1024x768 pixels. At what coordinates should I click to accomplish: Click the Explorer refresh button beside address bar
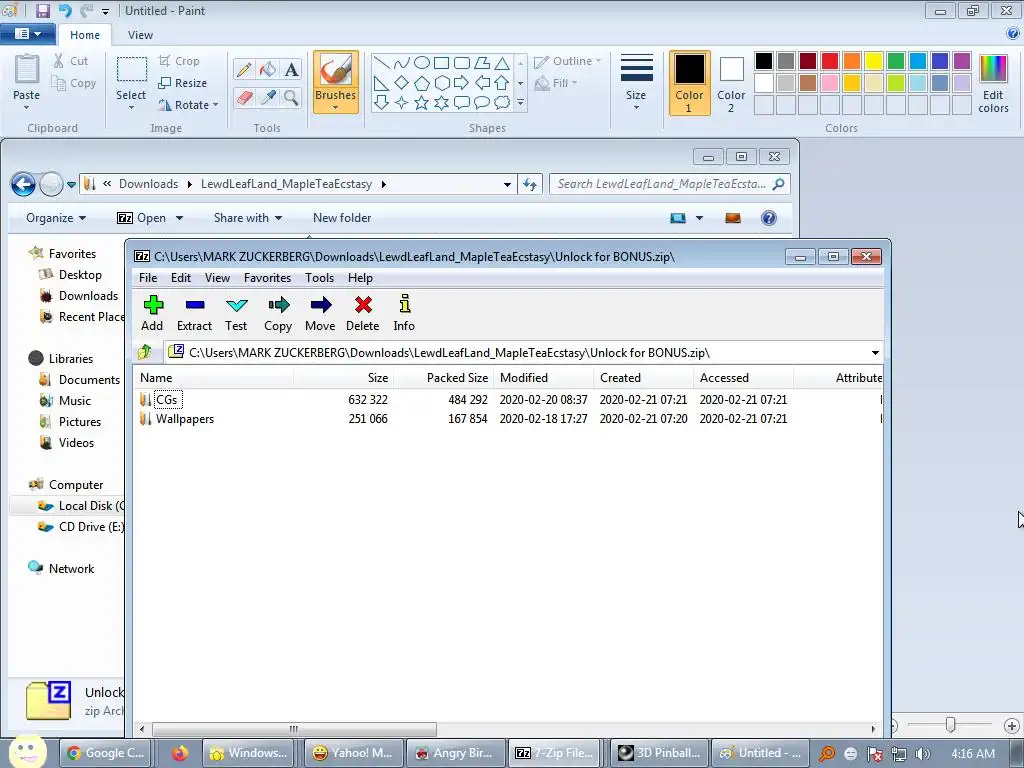coord(530,185)
